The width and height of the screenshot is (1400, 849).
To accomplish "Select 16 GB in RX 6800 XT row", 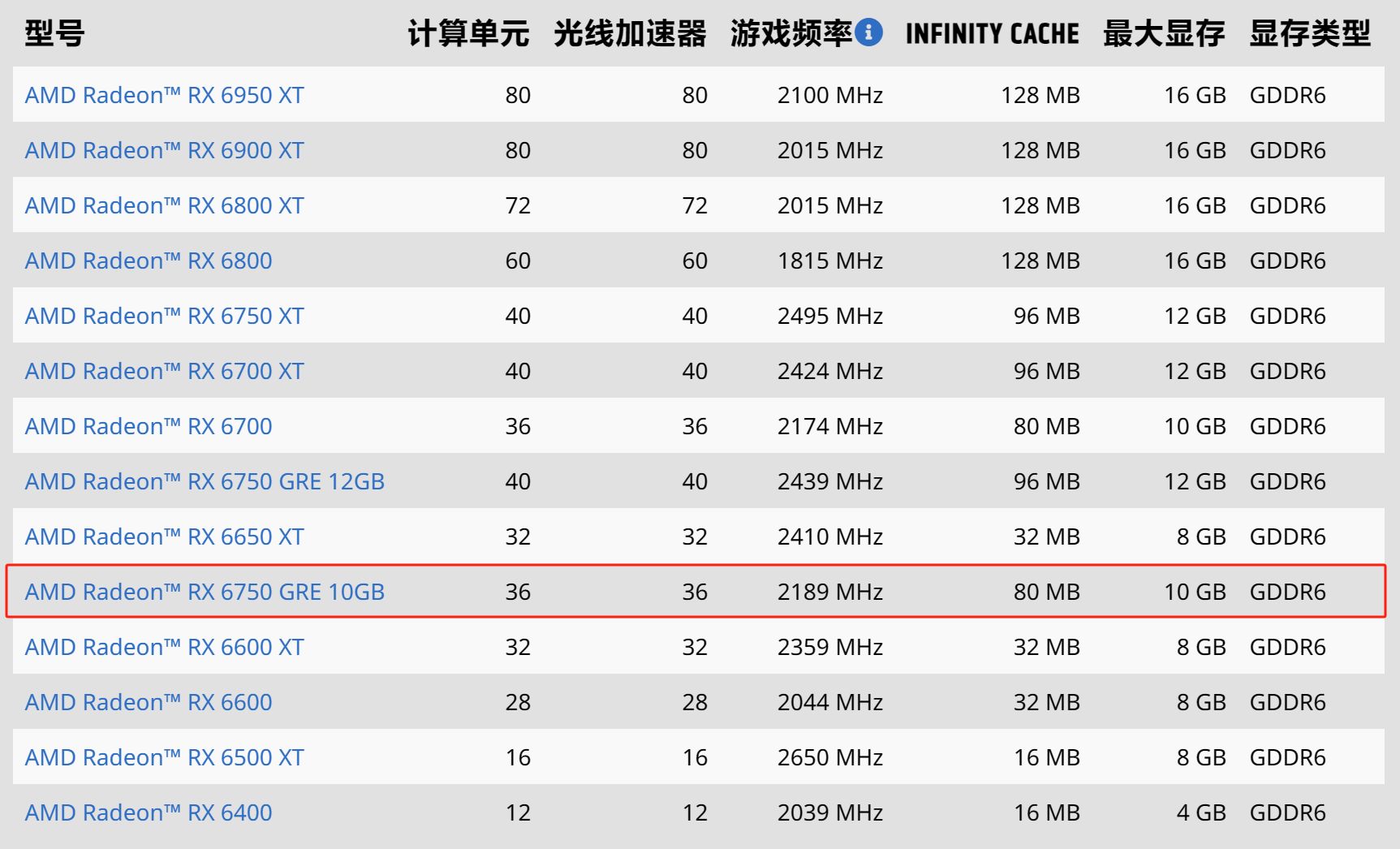I will [x=1195, y=205].
